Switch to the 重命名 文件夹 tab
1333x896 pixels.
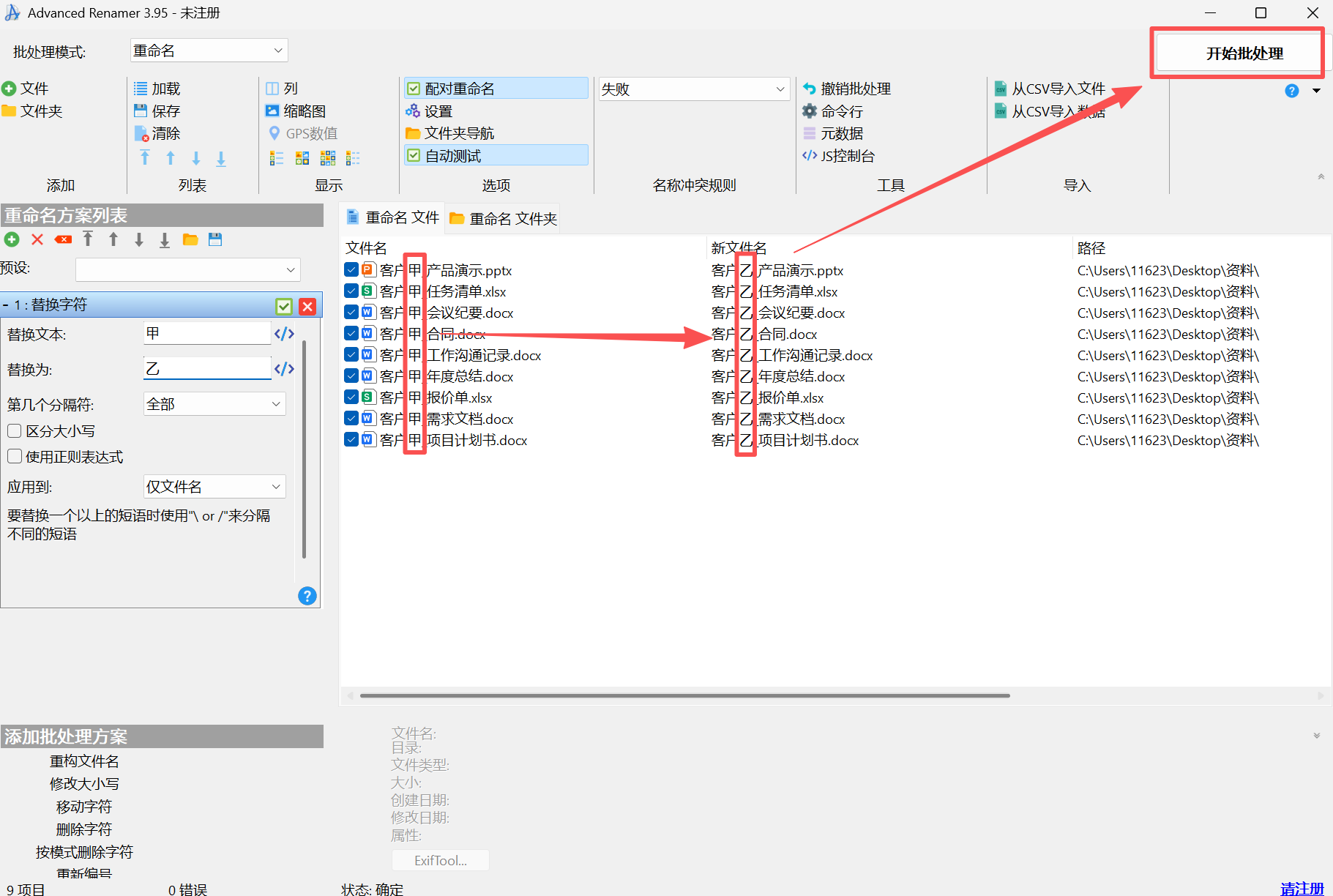(x=503, y=218)
